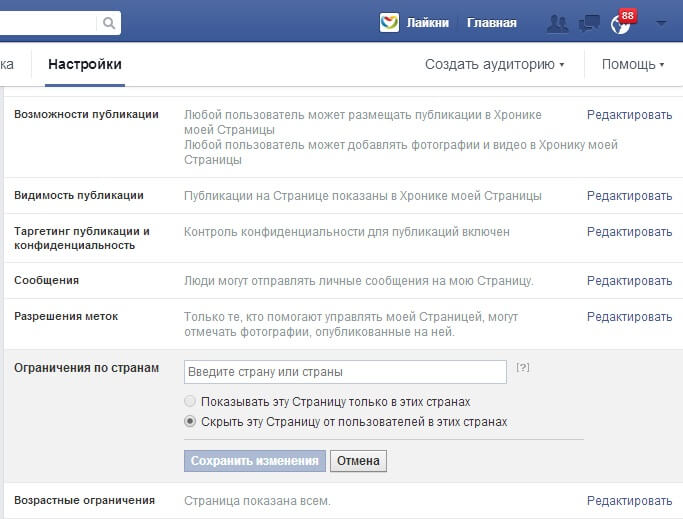Open the Лайкни page profile icon
683x519 pixels.
point(390,22)
